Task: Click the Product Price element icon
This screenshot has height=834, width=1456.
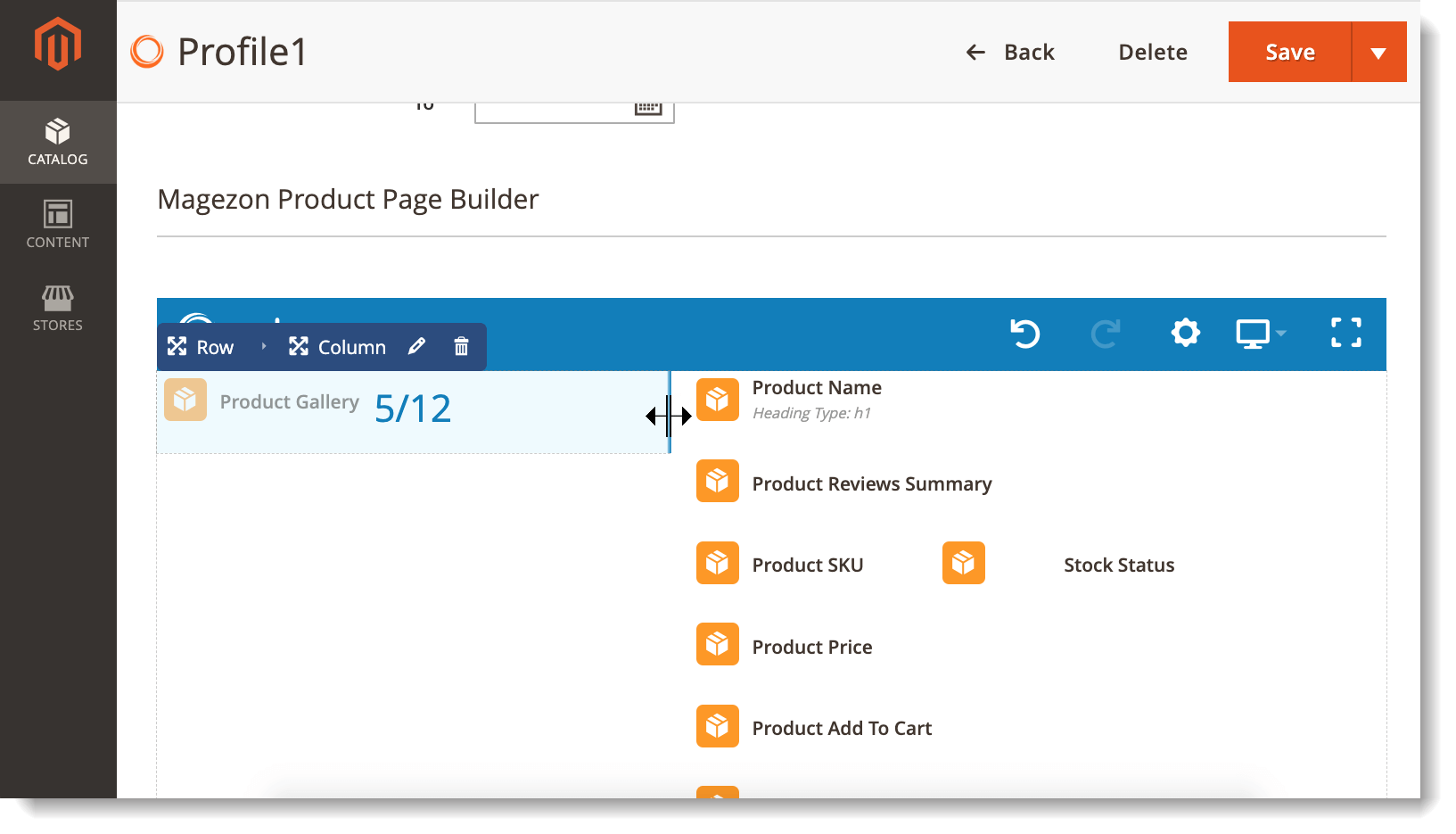Action: [x=717, y=644]
